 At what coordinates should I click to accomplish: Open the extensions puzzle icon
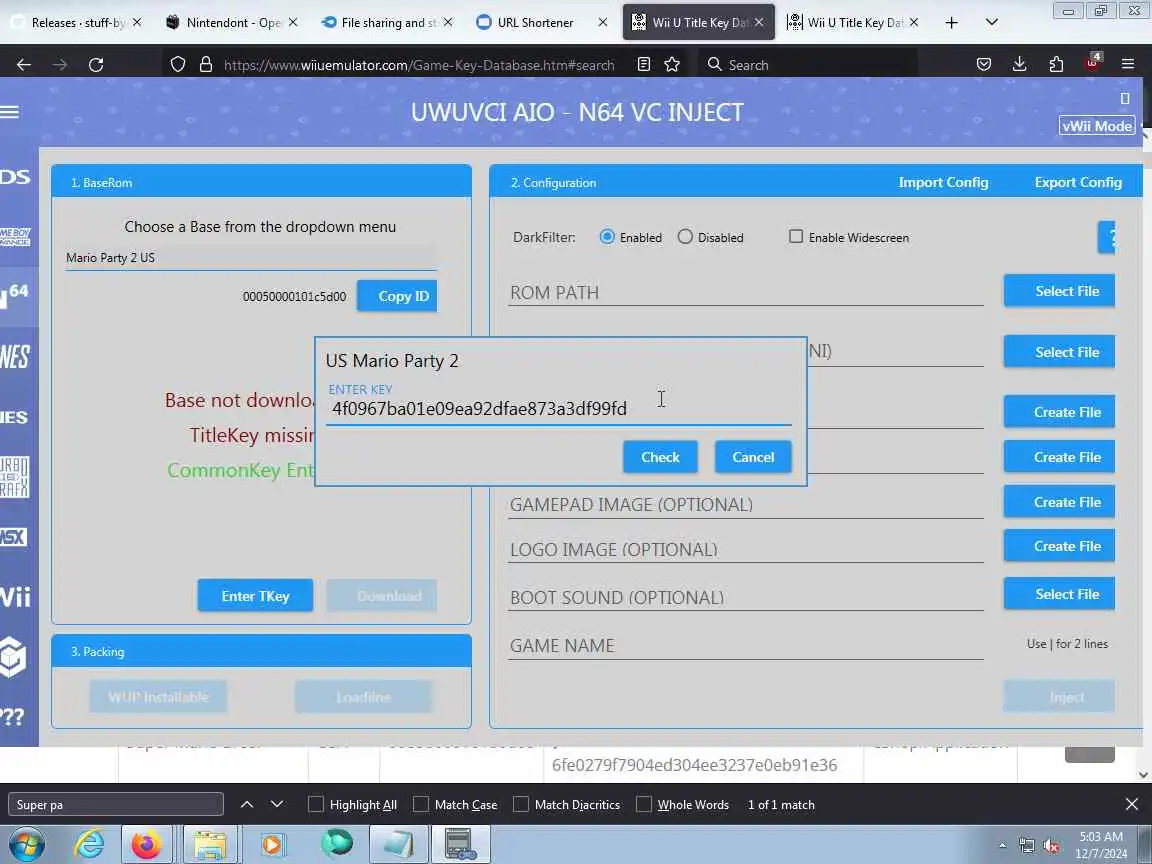pyautogui.click(x=1056, y=65)
